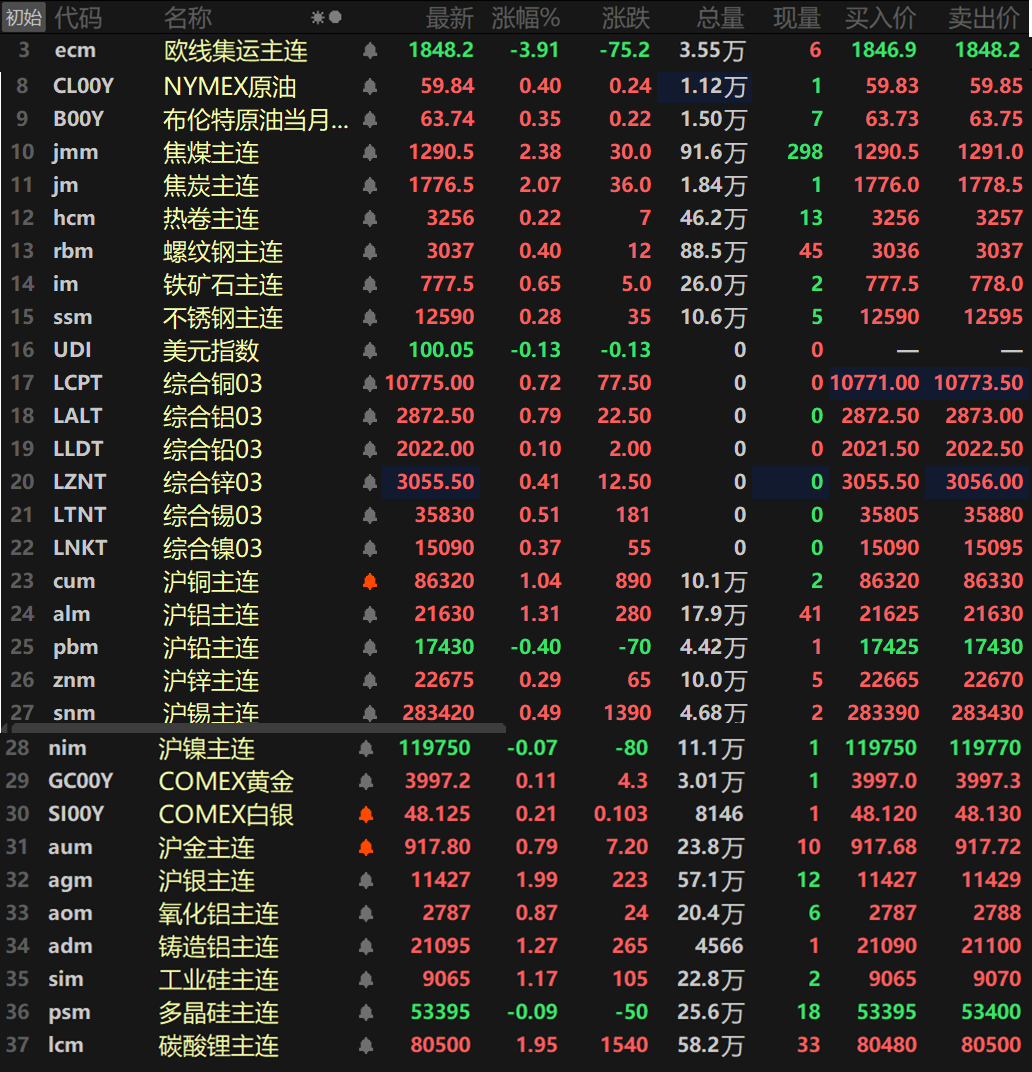The width and height of the screenshot is (1032, 1072).
Task: Select the 初始 tab in the header
Action: click(x=23, y=17)
